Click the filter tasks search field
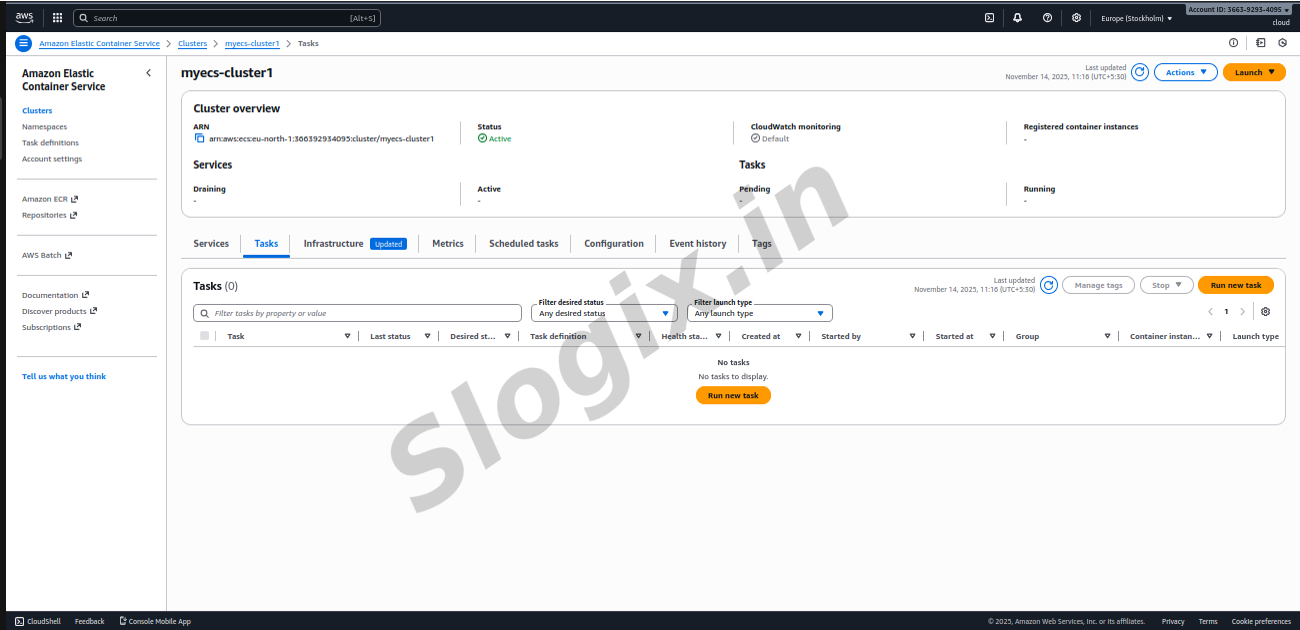The height and width of the screenshot is (630, 1300). pyautogui.click(x=358, y=313)
